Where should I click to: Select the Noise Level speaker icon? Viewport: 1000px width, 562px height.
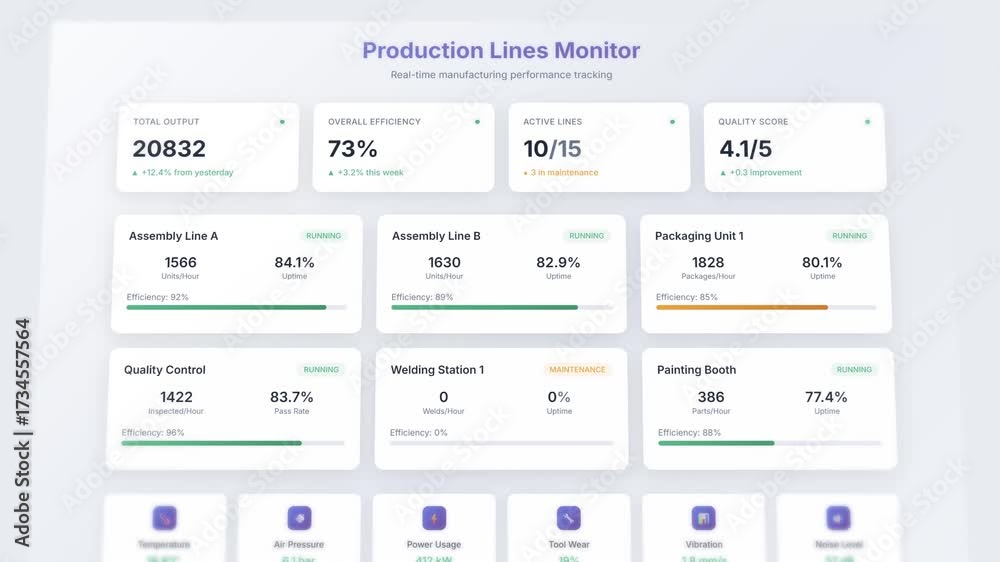click(838, 518)
